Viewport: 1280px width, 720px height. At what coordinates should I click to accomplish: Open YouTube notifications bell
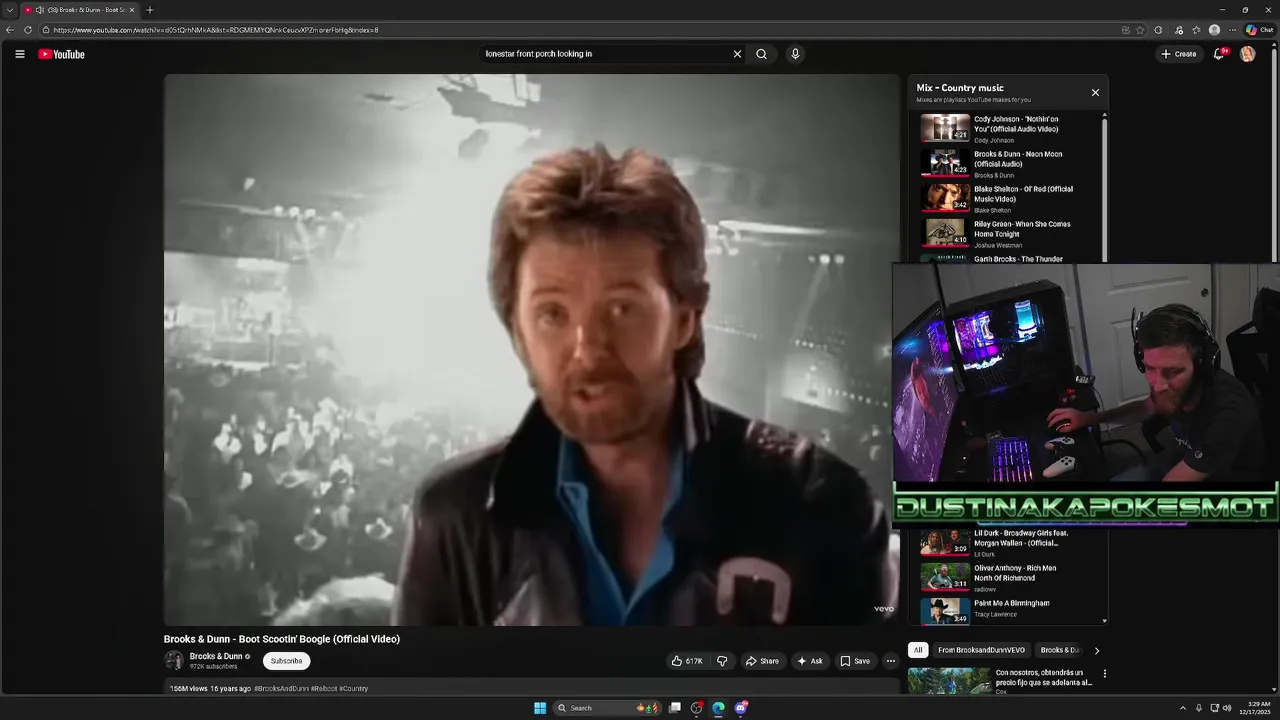point(1218,54)
